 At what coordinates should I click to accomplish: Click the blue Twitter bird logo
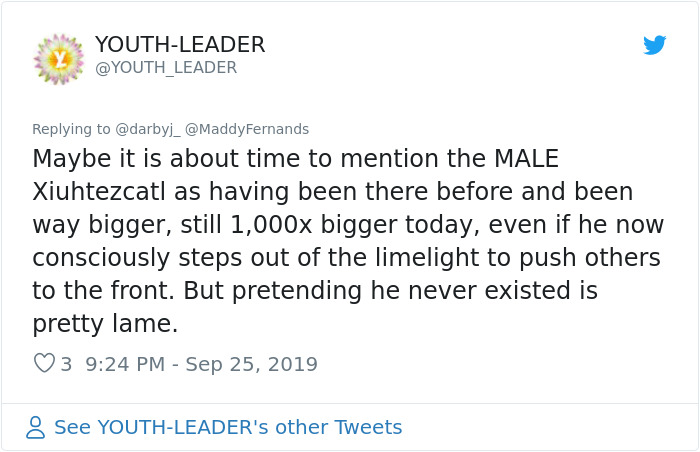pyautogui.click(x=654, y=45)
